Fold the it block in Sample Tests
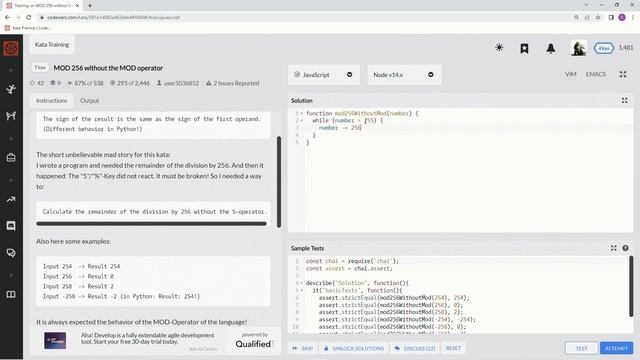The image size is (640, 360). (x=302, y=290)
